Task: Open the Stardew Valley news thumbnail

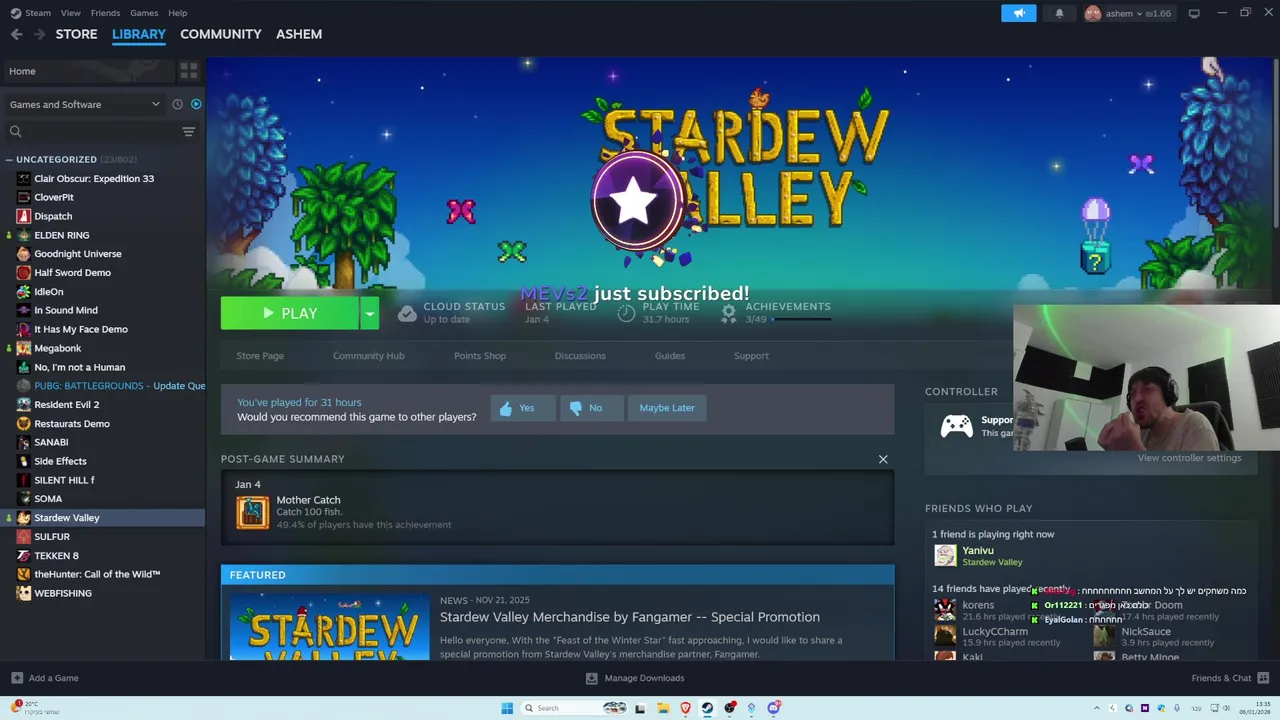Action: (330, 627)
